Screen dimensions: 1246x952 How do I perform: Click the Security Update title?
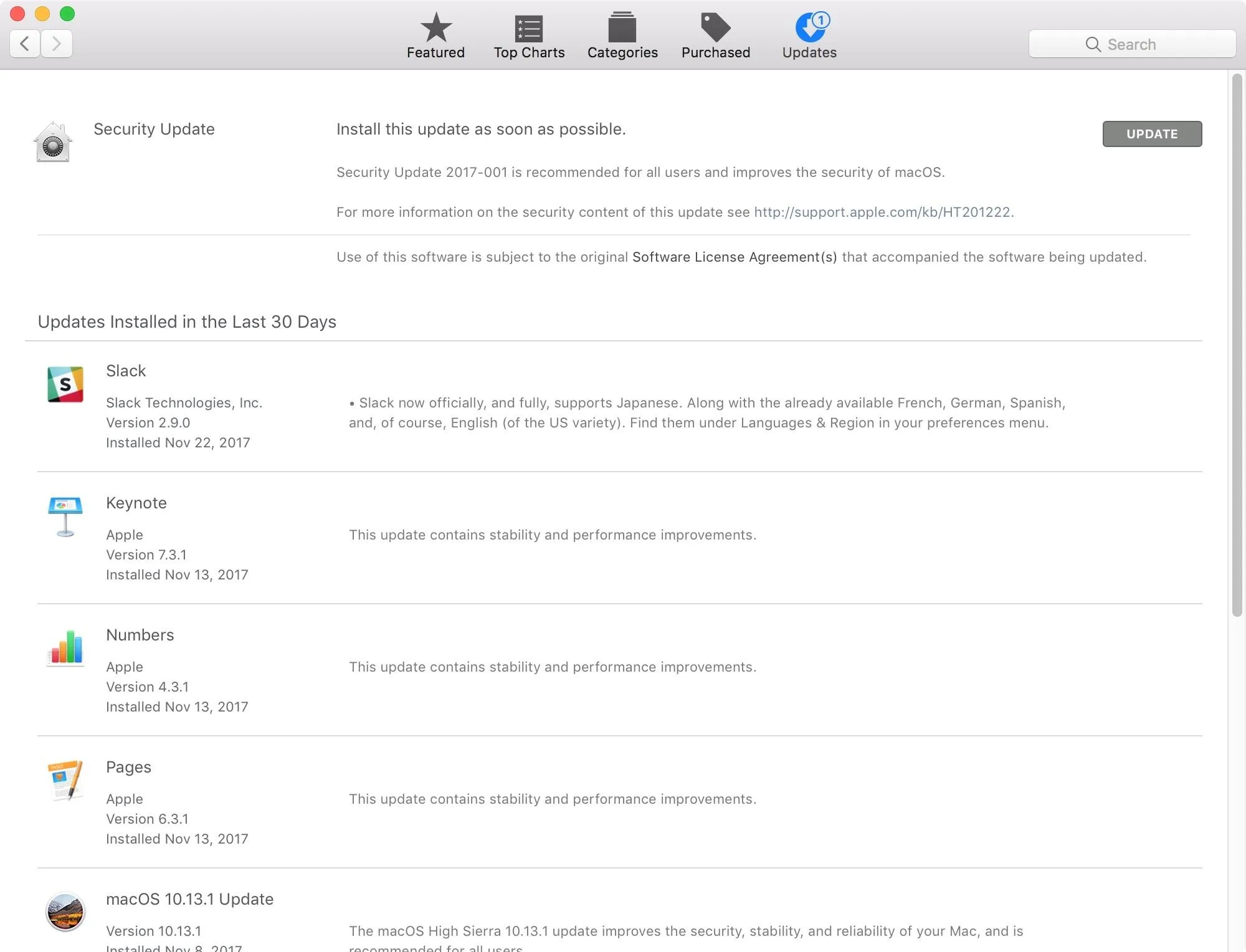click(x=154, y=129)
